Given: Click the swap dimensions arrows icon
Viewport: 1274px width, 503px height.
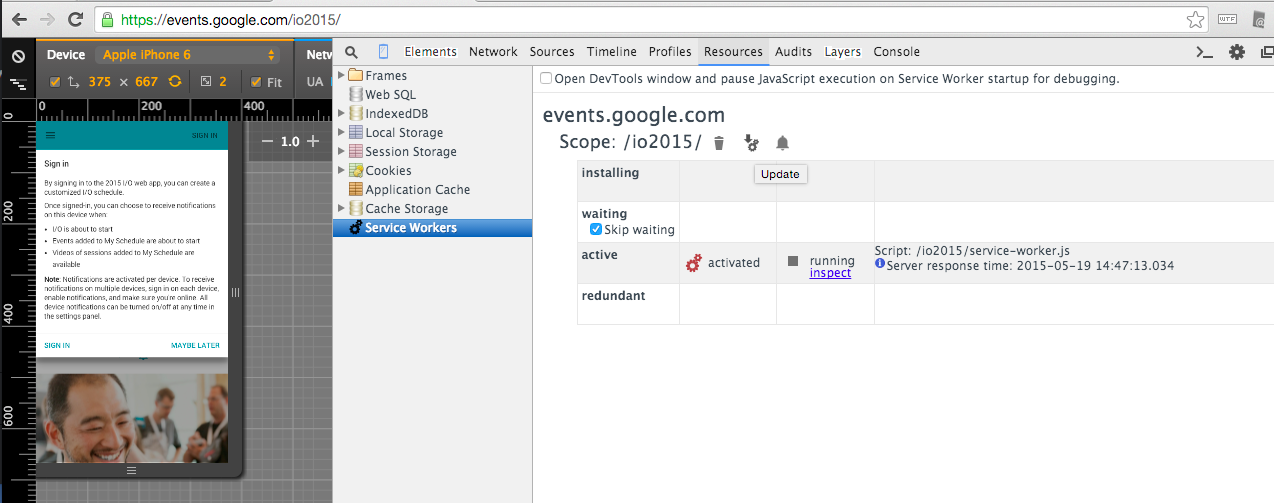Looking at the screenshot, I should coord(73,82).
